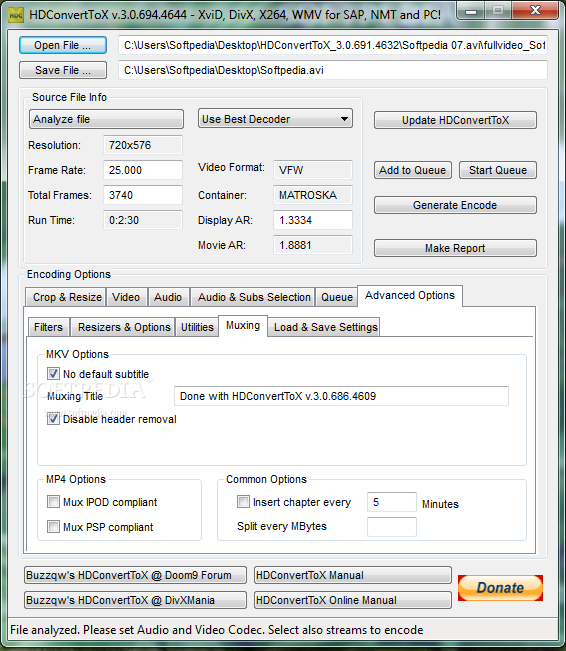Click the Save File button
The image size is (566, 651).
click(63, 70)
